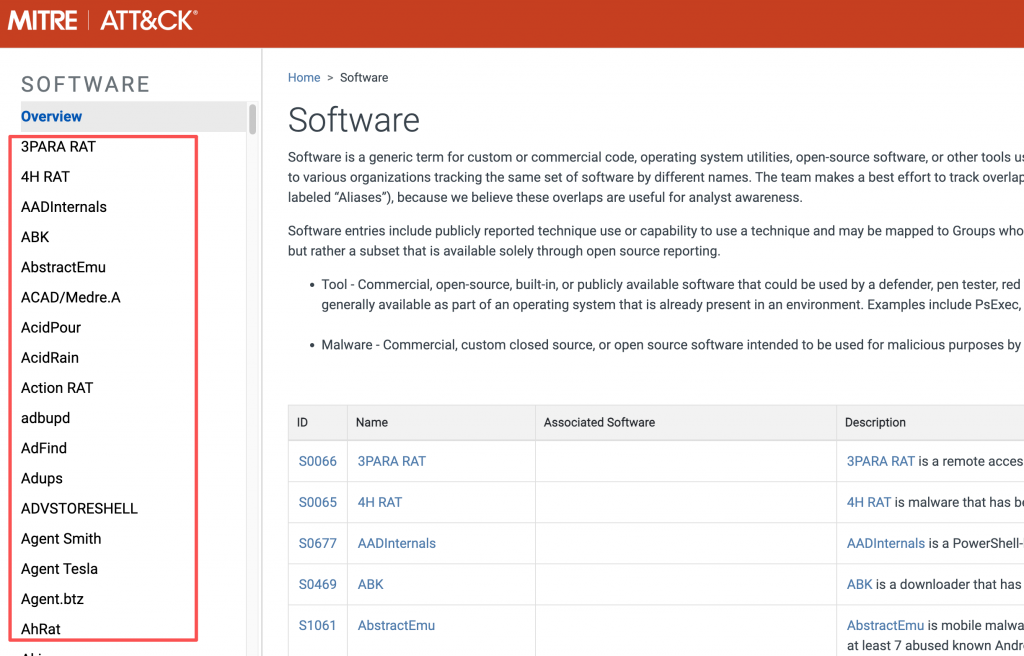
Task: Open 4H RAT link in Name column
Action: click(380, 502)
